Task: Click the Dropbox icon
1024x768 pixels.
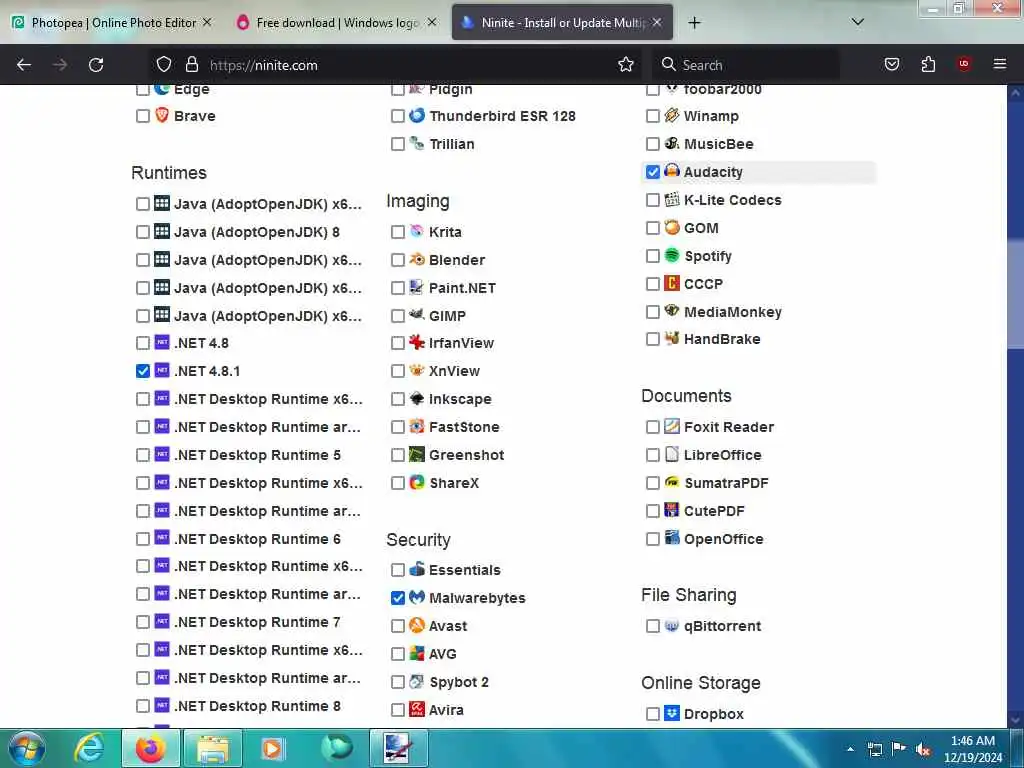Action: click(671, 713)
